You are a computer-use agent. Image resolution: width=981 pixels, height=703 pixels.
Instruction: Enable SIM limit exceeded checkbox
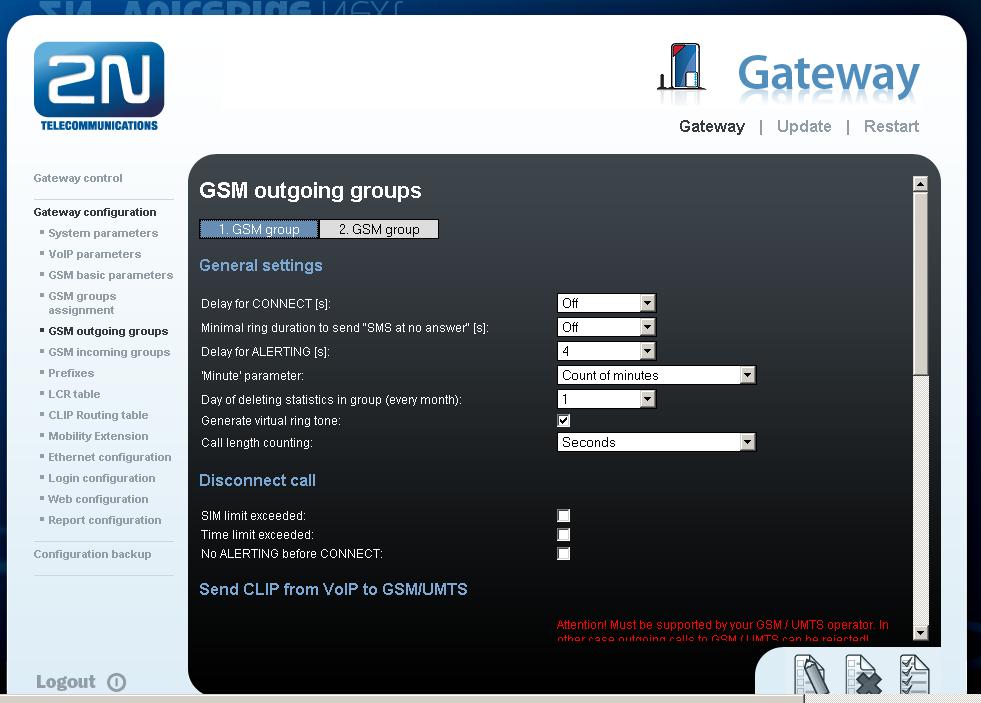click(564, 515)
